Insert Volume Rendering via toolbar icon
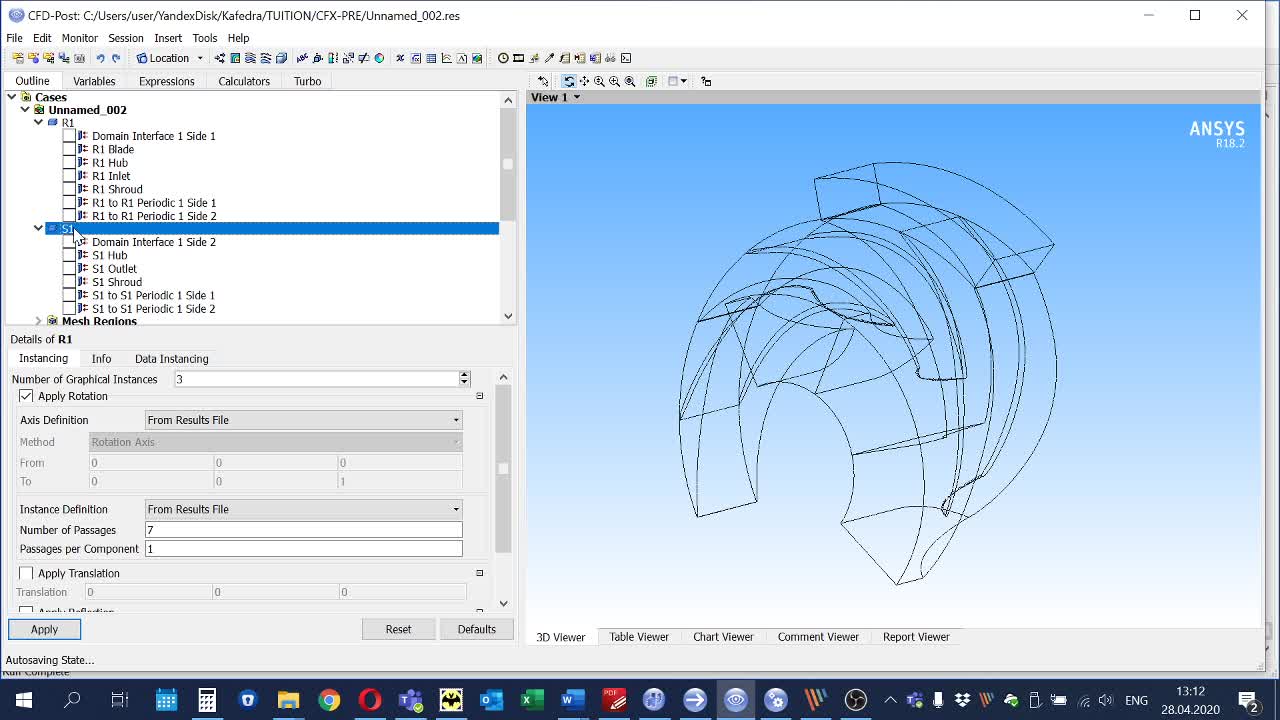 pyautogui.click(x=281, y=58)
